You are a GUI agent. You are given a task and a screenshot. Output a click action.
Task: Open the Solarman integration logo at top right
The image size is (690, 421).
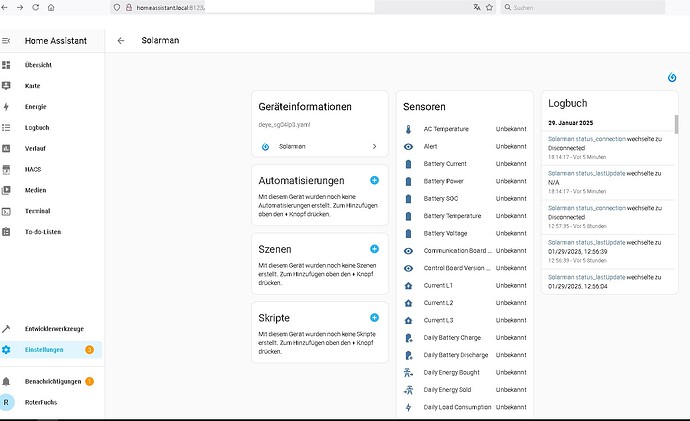click(672, 77)
